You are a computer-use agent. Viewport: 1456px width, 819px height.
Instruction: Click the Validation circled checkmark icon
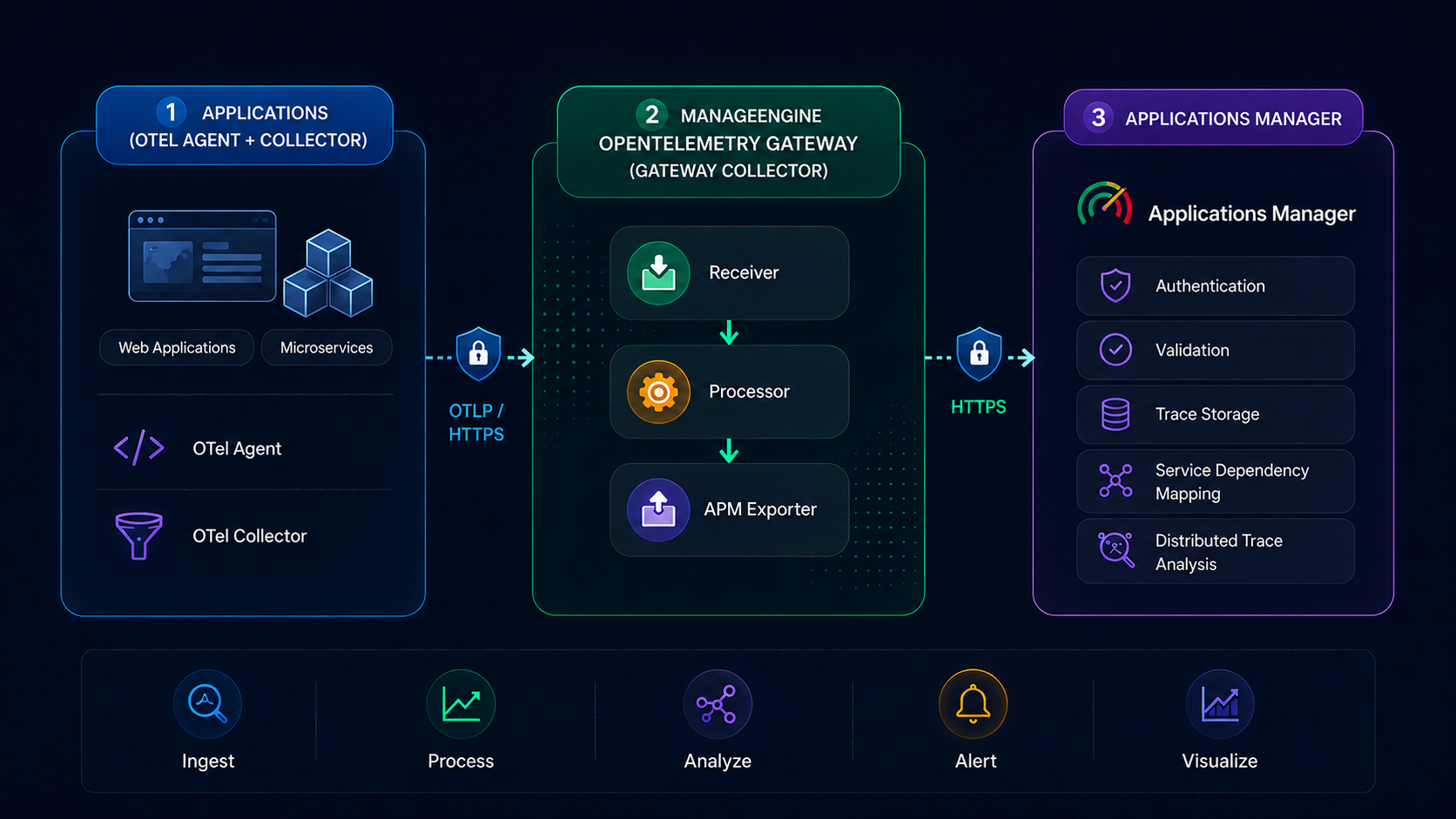point(1116,350)
